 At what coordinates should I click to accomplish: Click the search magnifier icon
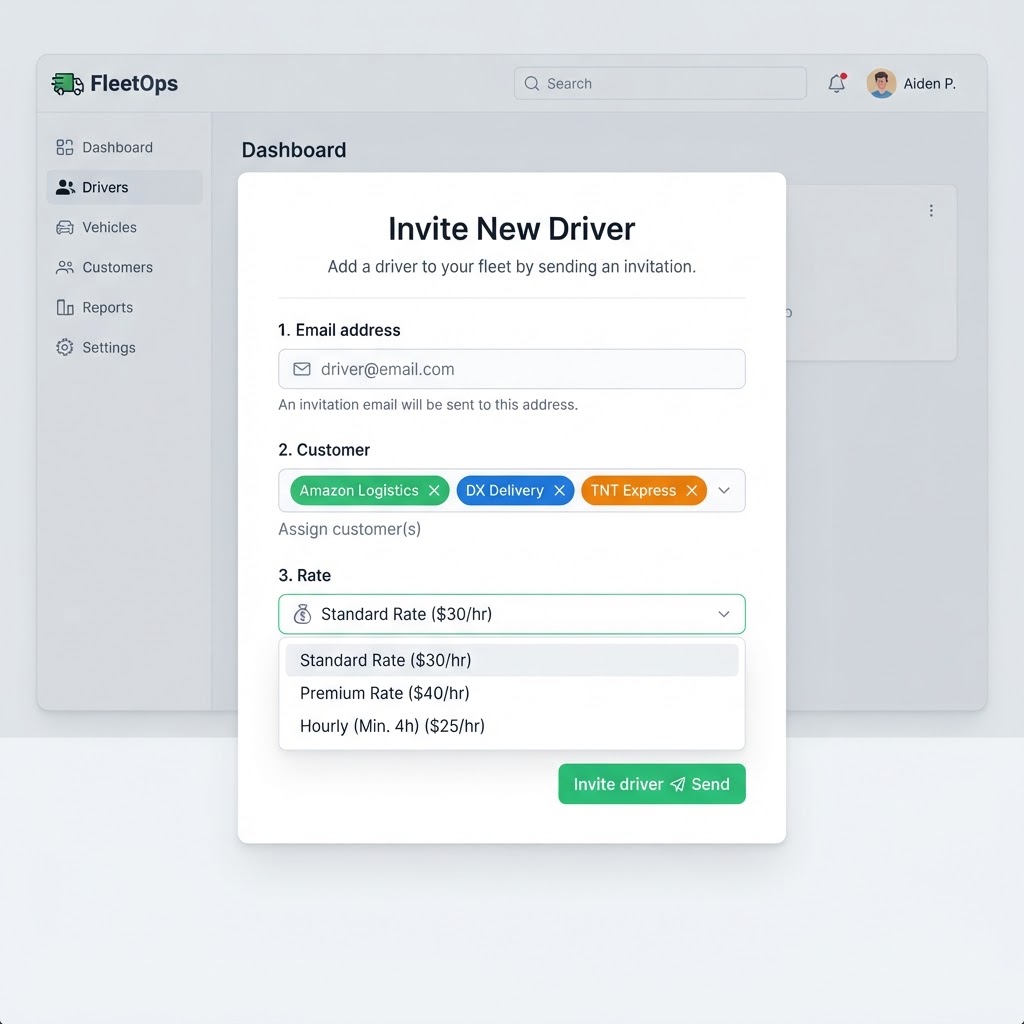point(532,84)
